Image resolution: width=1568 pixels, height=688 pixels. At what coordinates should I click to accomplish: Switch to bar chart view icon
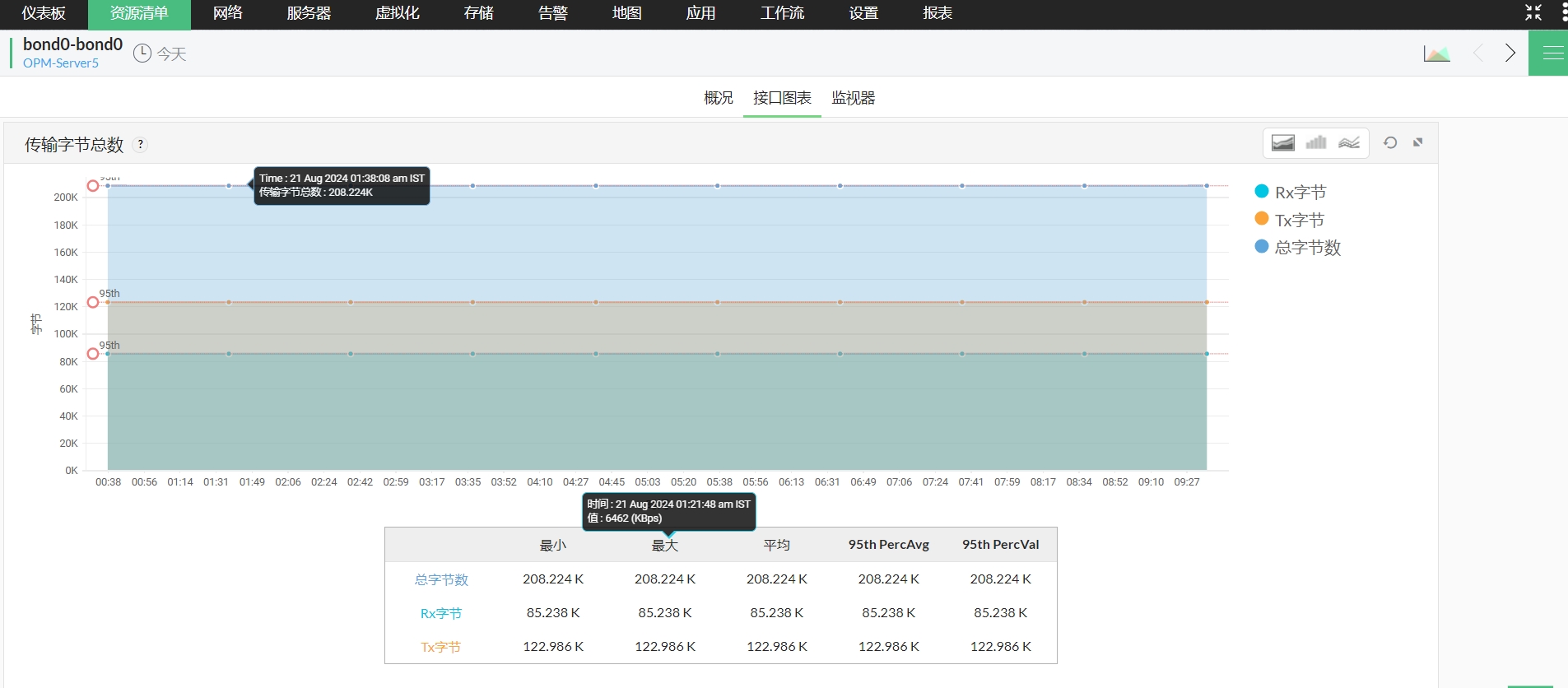[1316, 142]
